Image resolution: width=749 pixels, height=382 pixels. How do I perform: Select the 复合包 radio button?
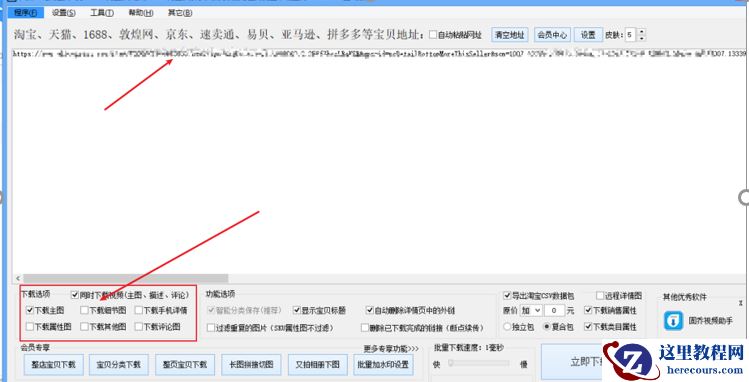click(x=547, y=327)
